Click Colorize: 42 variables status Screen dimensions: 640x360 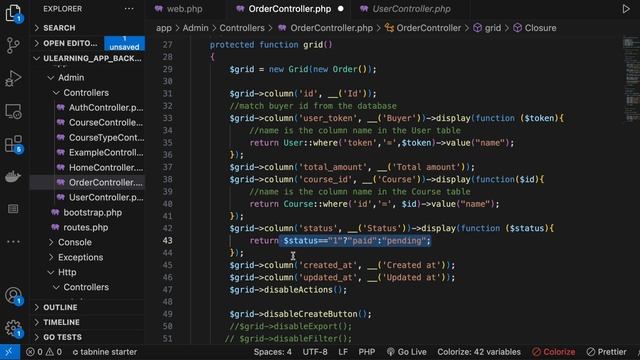pos(479,352)
